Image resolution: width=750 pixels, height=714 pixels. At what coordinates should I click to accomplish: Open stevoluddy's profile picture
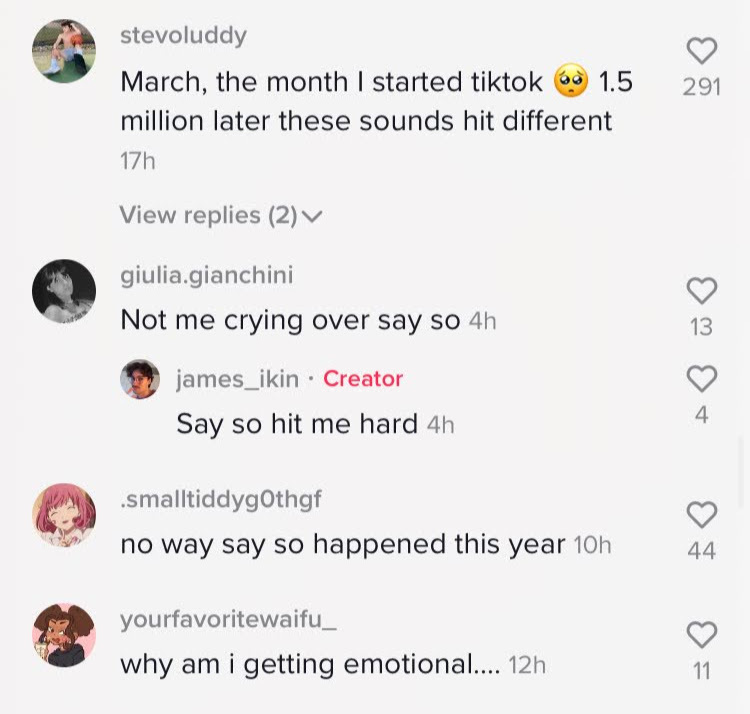tap(64, 51)
